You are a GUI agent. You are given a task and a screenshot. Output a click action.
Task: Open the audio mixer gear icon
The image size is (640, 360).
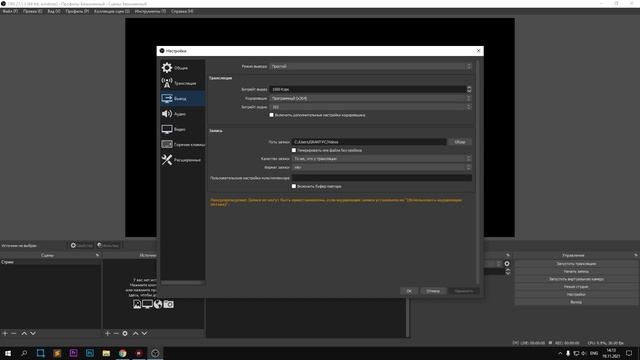[507, 264]
